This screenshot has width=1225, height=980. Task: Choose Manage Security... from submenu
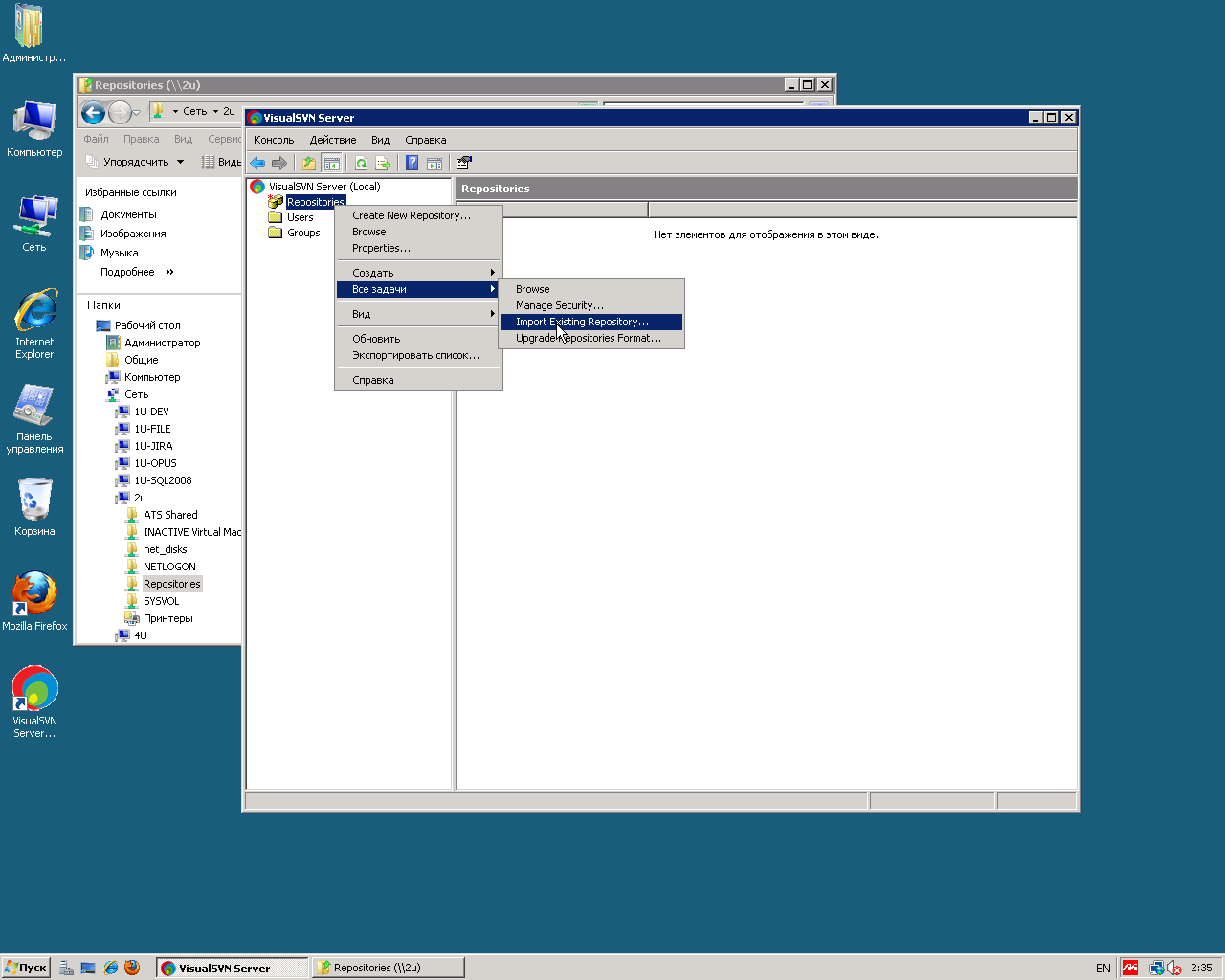[591, 305]
